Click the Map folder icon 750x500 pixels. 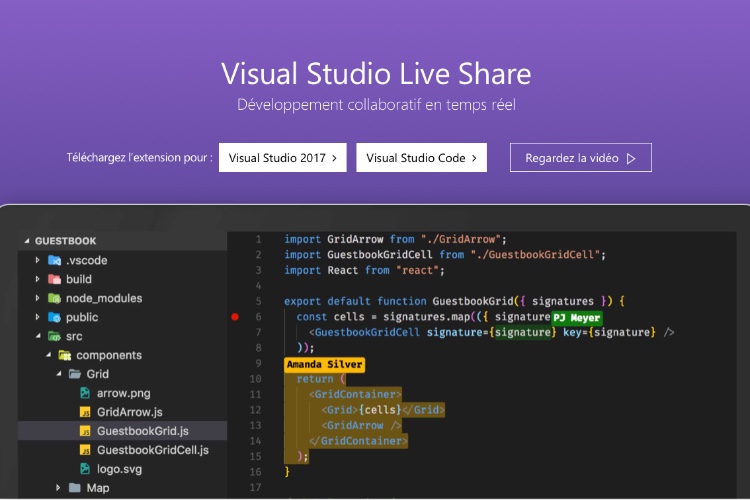click(x=75, y=488)
